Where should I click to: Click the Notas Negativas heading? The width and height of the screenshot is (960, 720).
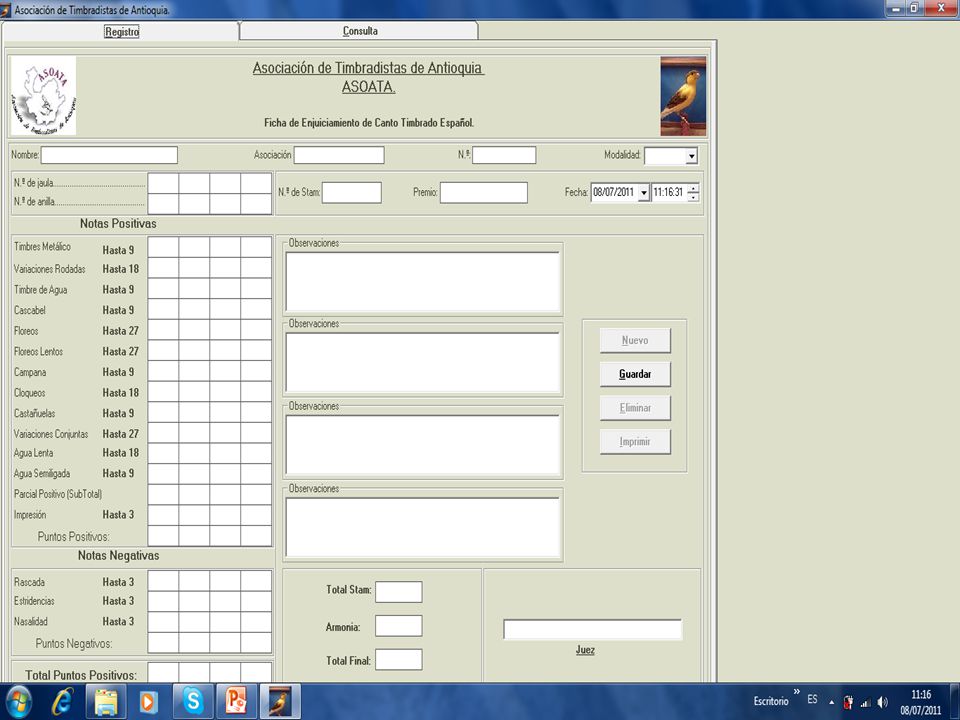pyautogui.click(x=118, y=555)
